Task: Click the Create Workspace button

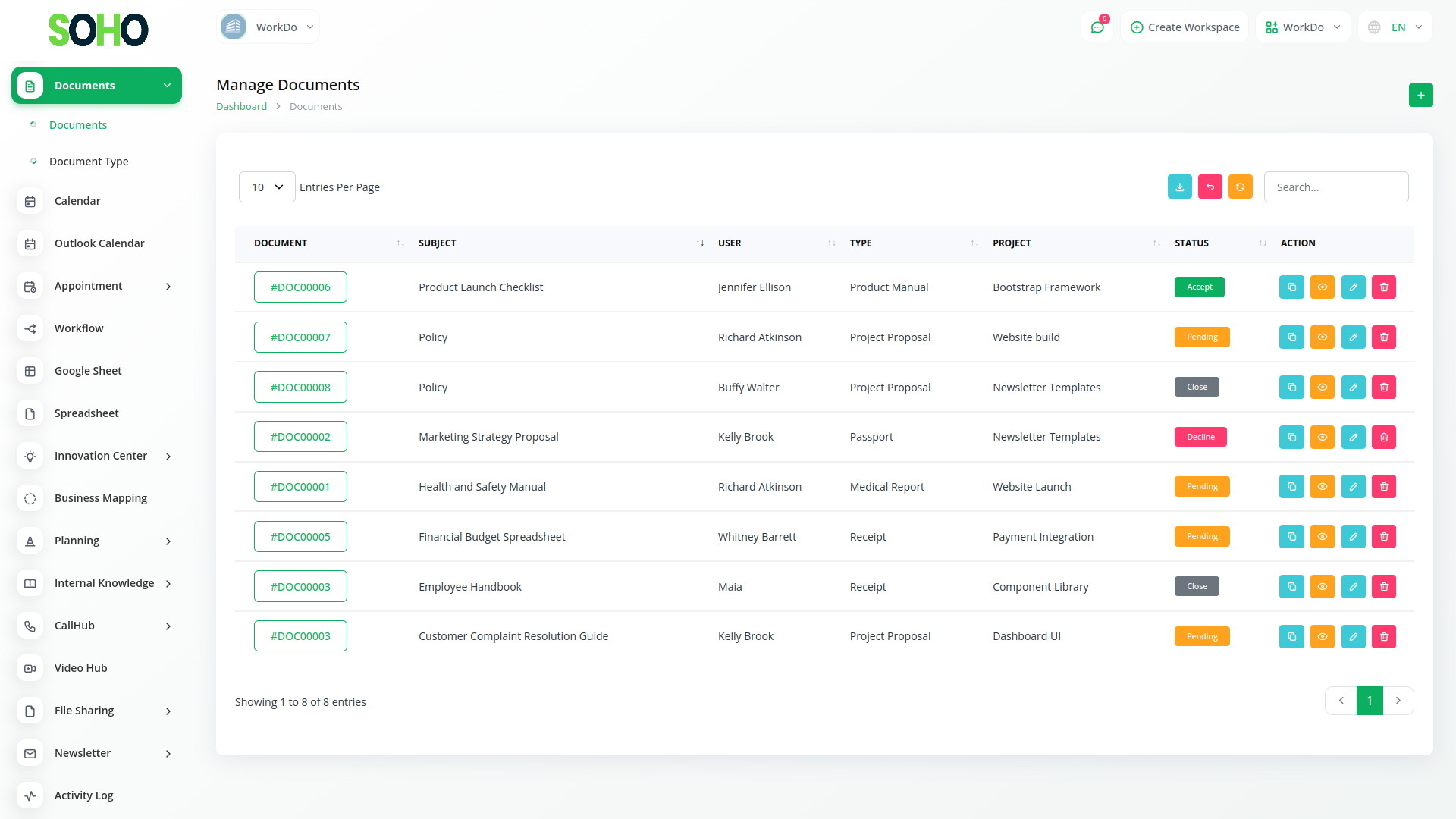Action: pos(1185,27)
